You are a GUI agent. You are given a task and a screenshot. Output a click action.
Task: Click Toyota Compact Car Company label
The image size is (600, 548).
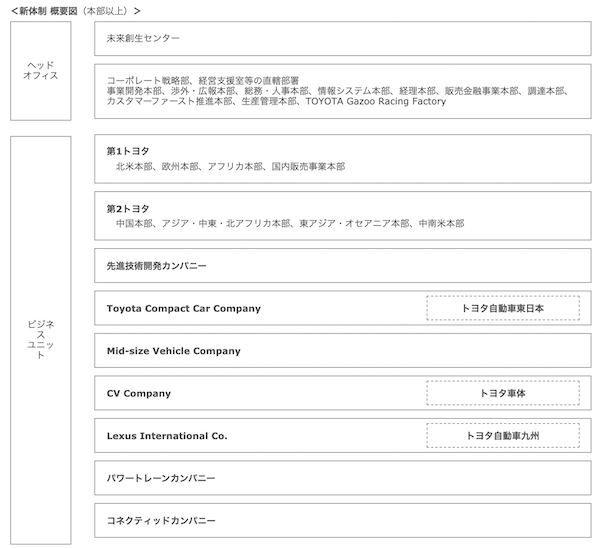click(x=184, y=308)
